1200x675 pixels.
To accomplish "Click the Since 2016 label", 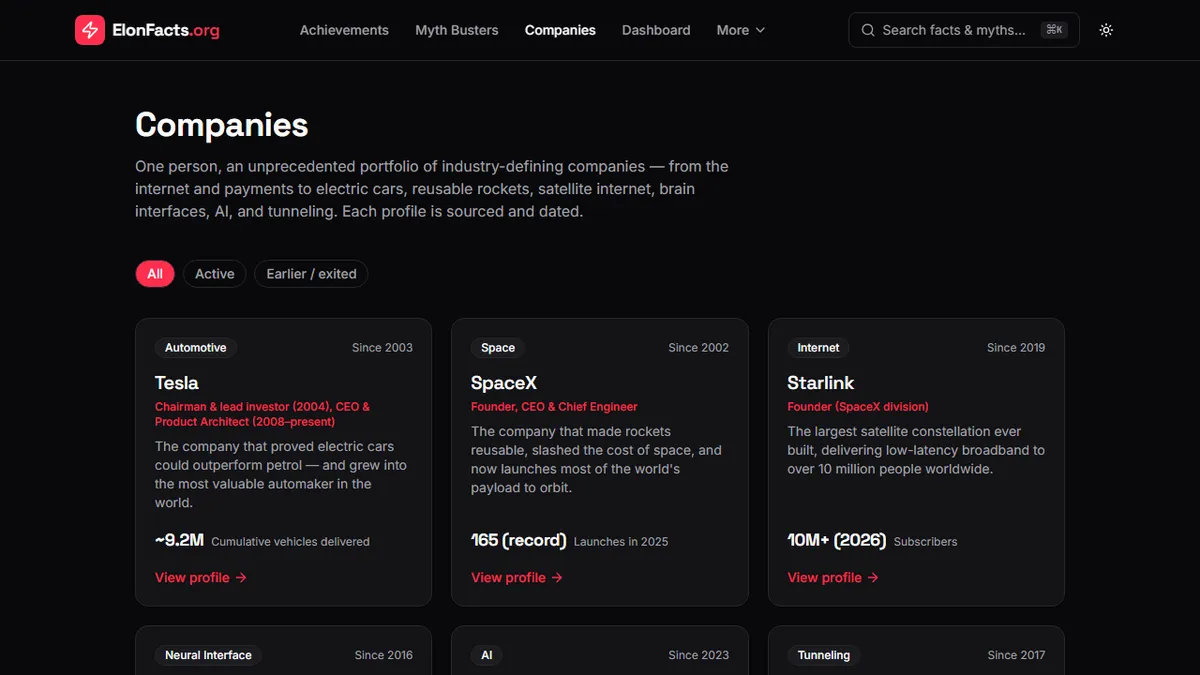I will [384, 655].
